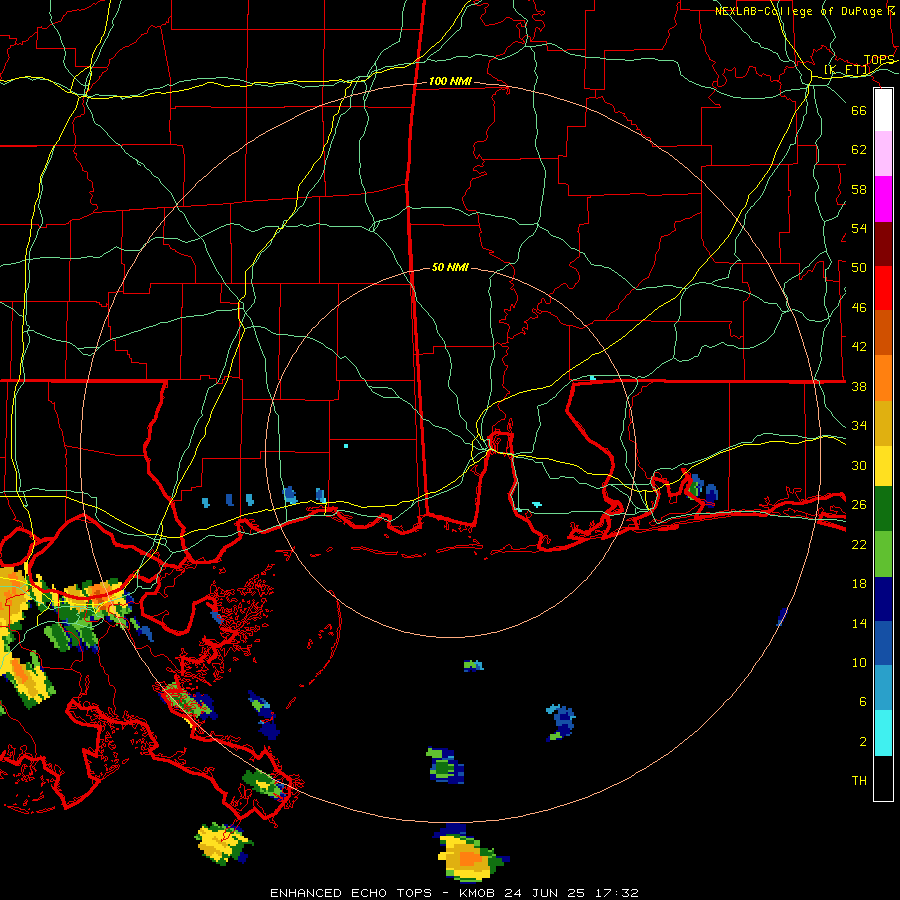
Task: Click the legend value 50
Action: (x=859, y=268)
